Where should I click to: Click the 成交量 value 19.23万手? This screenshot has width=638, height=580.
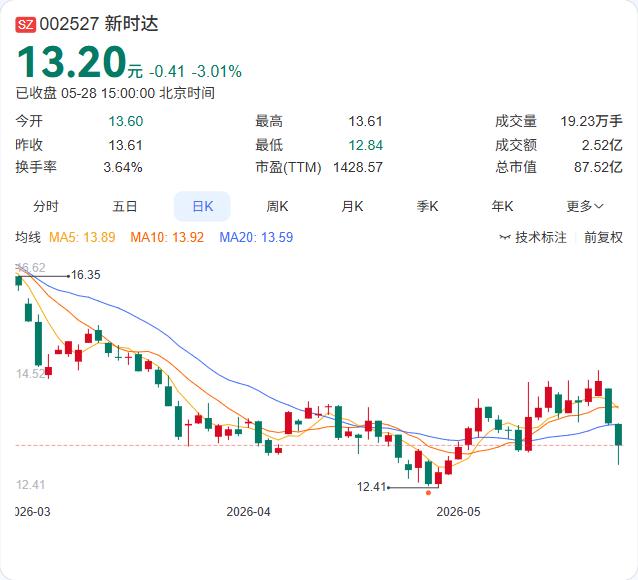(x=592, y=121)
